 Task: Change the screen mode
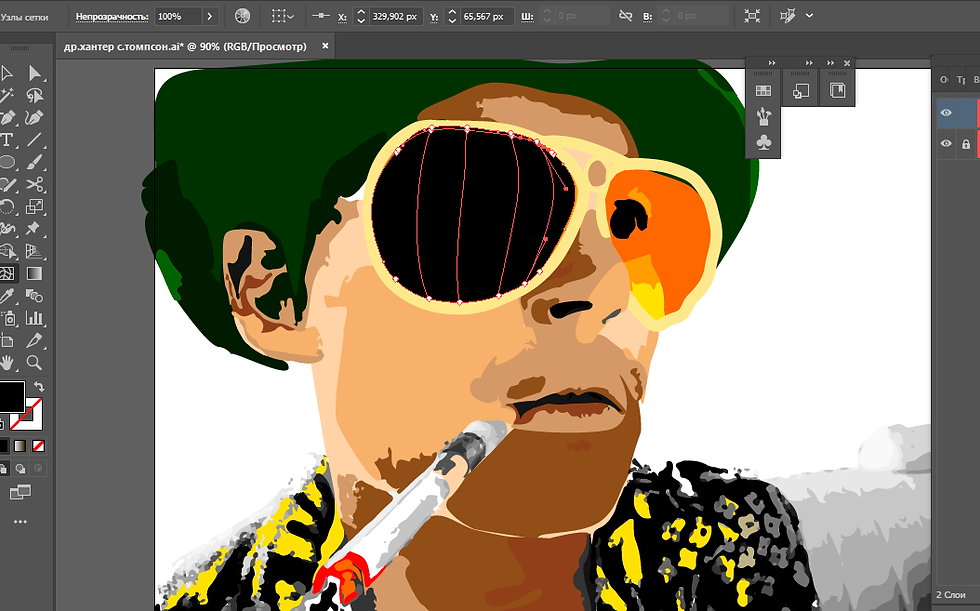[x=20, y=493]
